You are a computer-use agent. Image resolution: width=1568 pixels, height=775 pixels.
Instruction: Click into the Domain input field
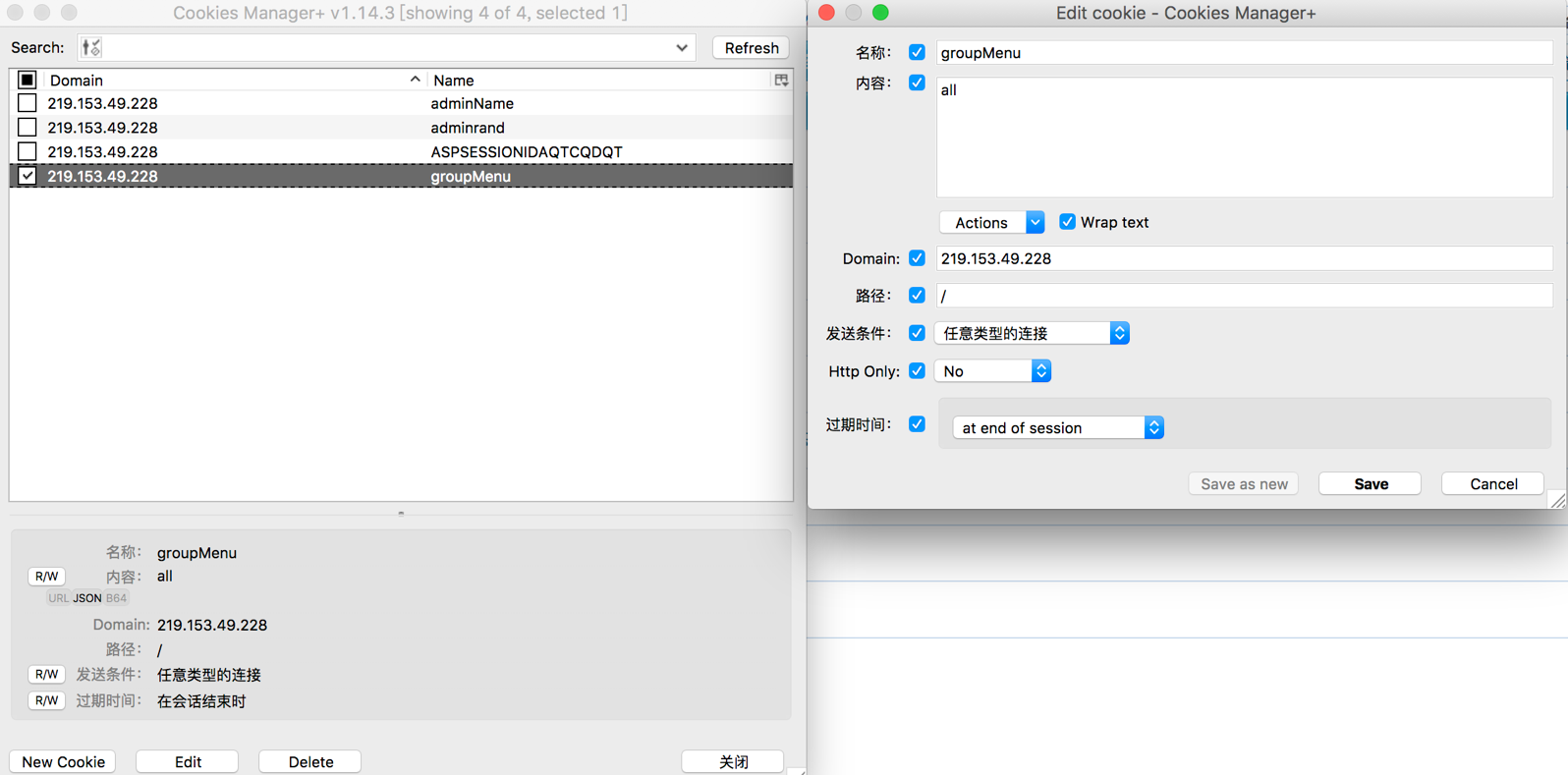coord(1243,258)
